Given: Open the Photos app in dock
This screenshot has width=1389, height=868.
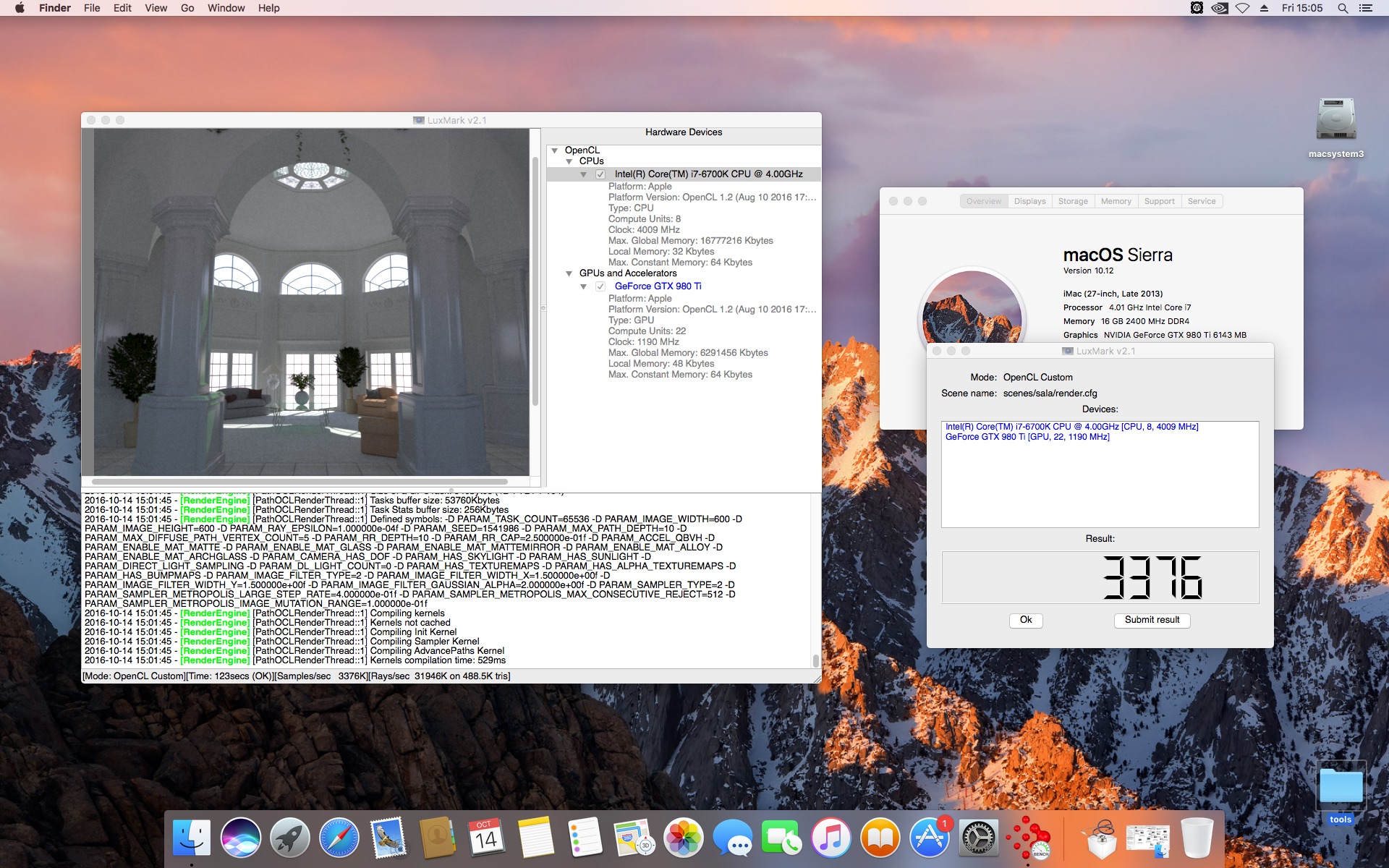Looking at the screenshot, I should [683, 838].
